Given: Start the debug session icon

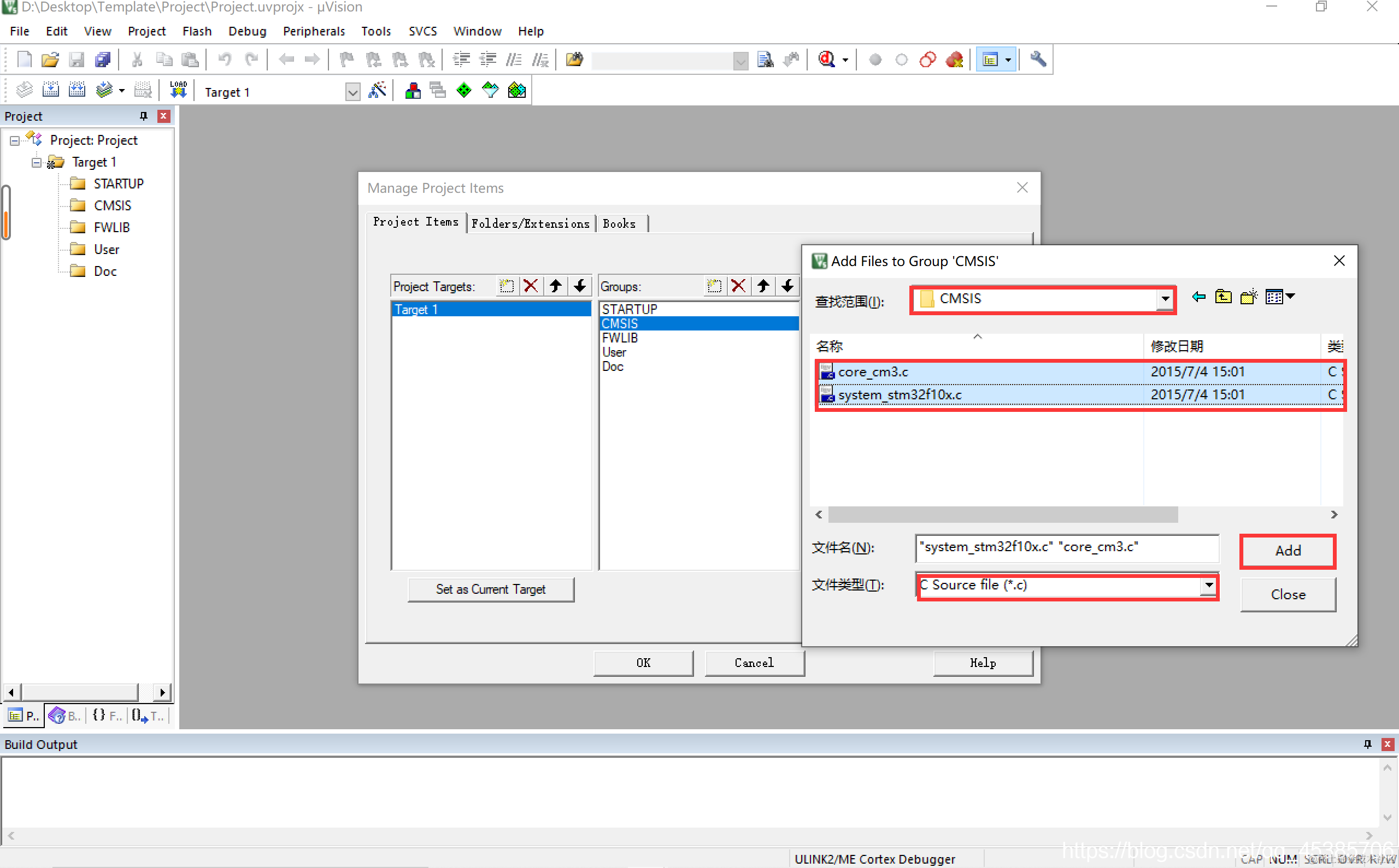Looking at the screenshot, I should (826, 60).
